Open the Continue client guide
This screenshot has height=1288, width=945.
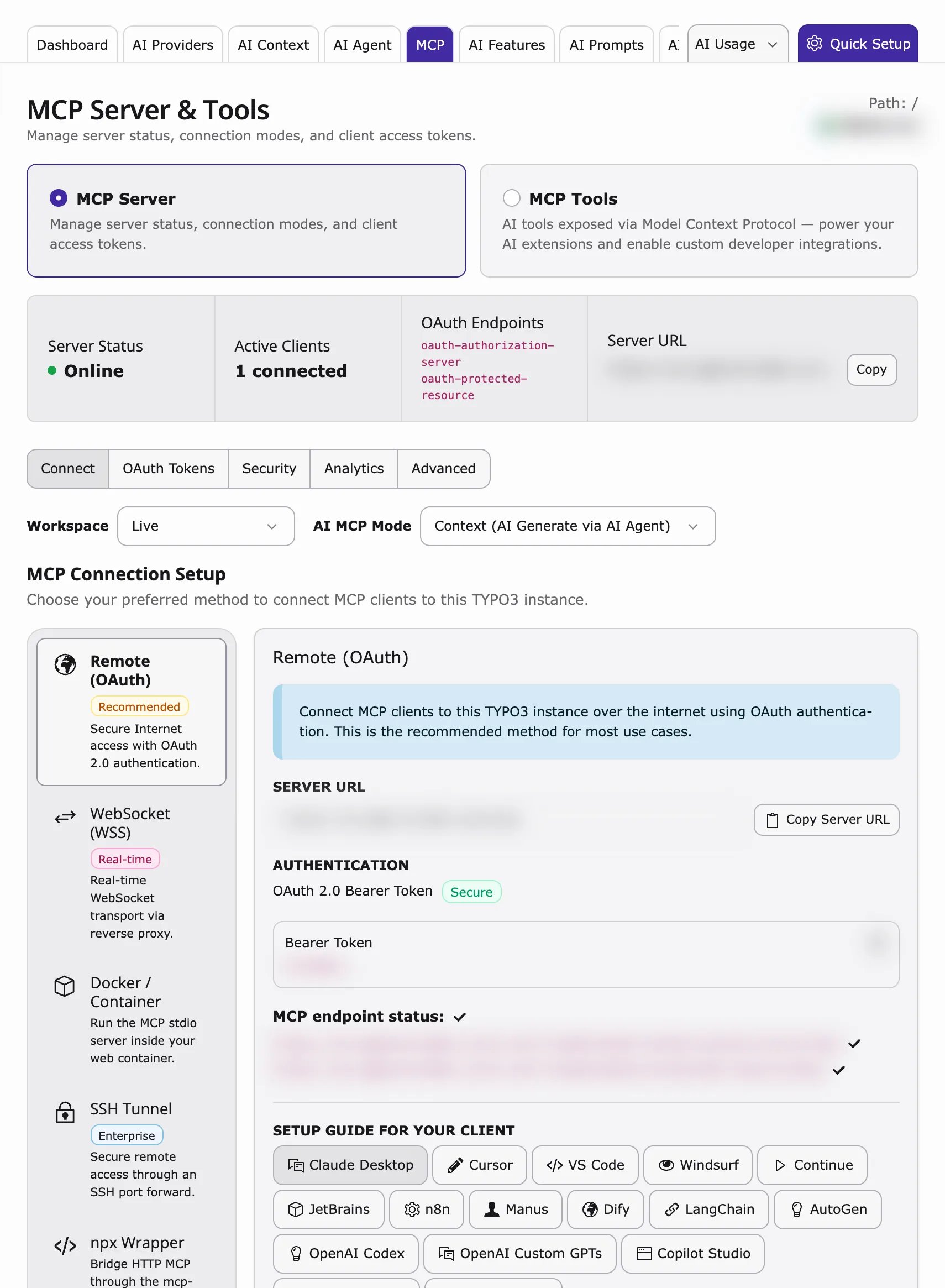pyautogui.click(x=812, y=1164)
